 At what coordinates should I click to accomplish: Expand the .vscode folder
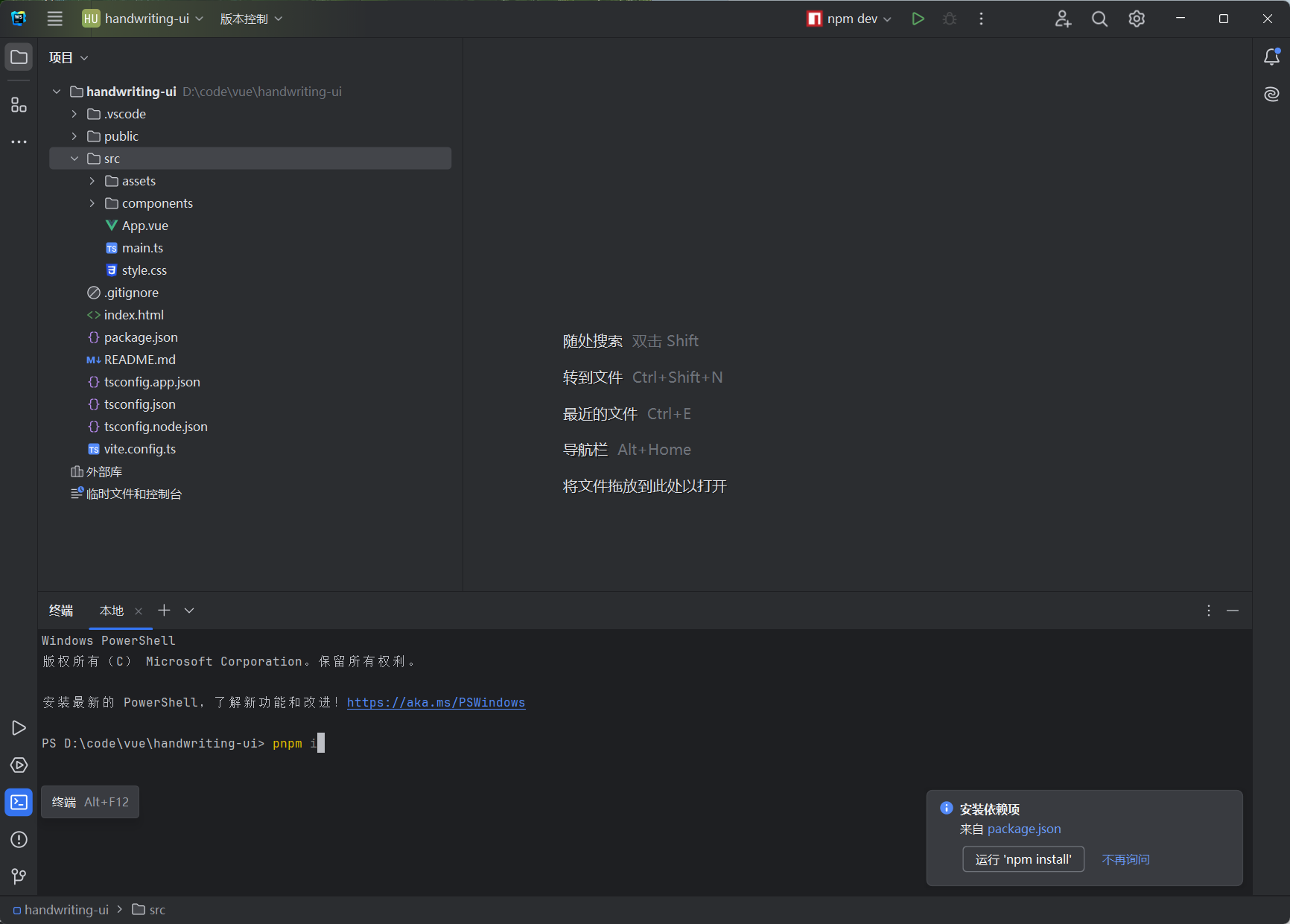[x=74, y=114]
